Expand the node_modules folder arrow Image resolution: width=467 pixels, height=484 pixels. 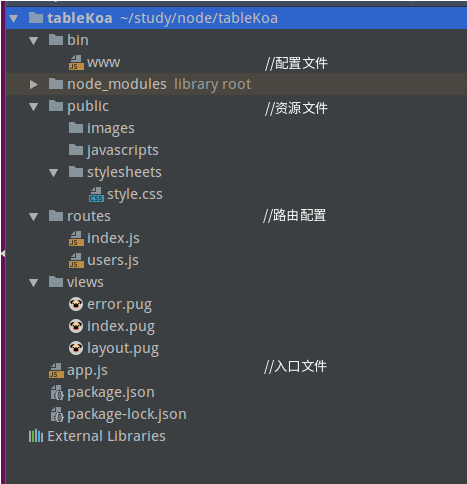34,84
